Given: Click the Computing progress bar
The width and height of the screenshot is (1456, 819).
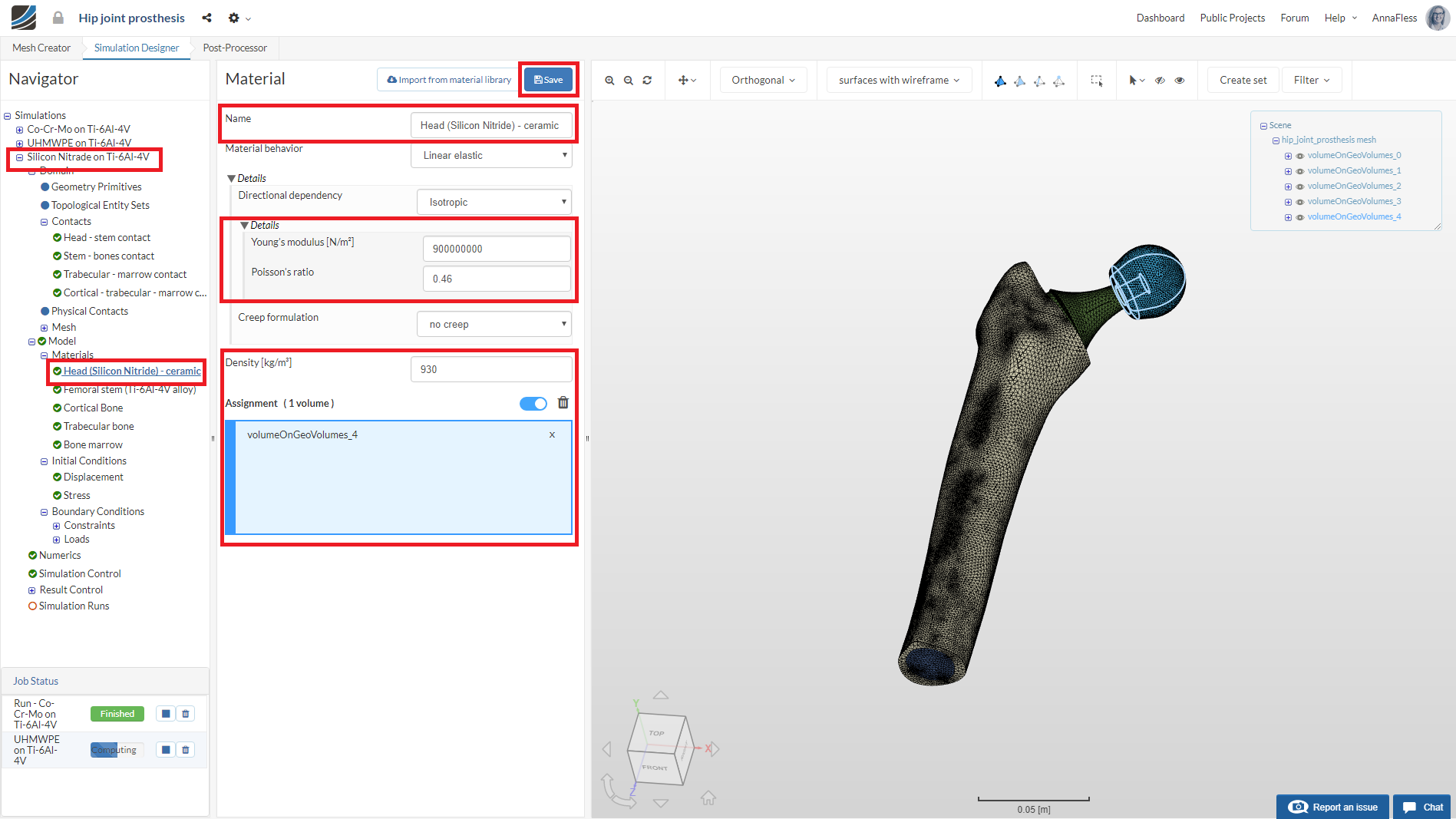Looking at the screenshot, I should point(117,750).
